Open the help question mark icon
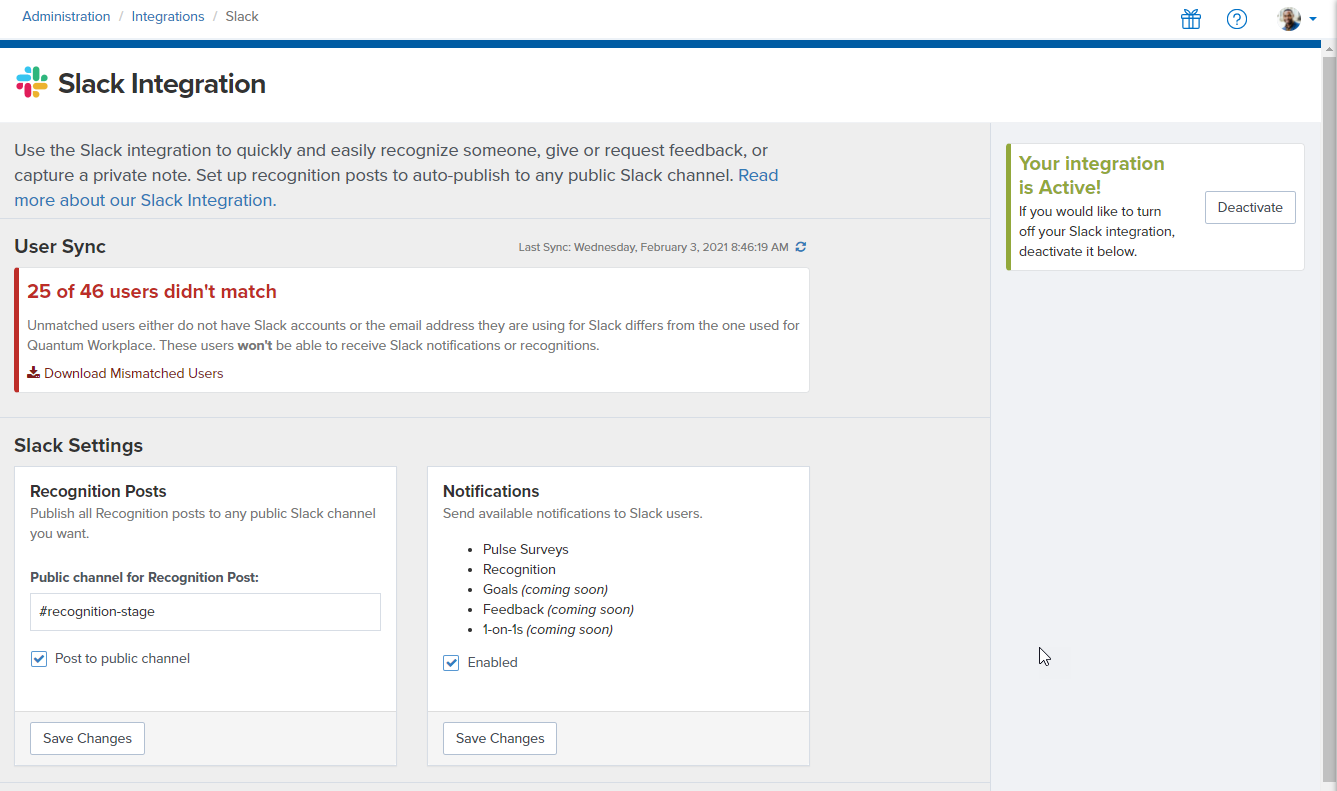1337x791 pixels. point(1237,19)
